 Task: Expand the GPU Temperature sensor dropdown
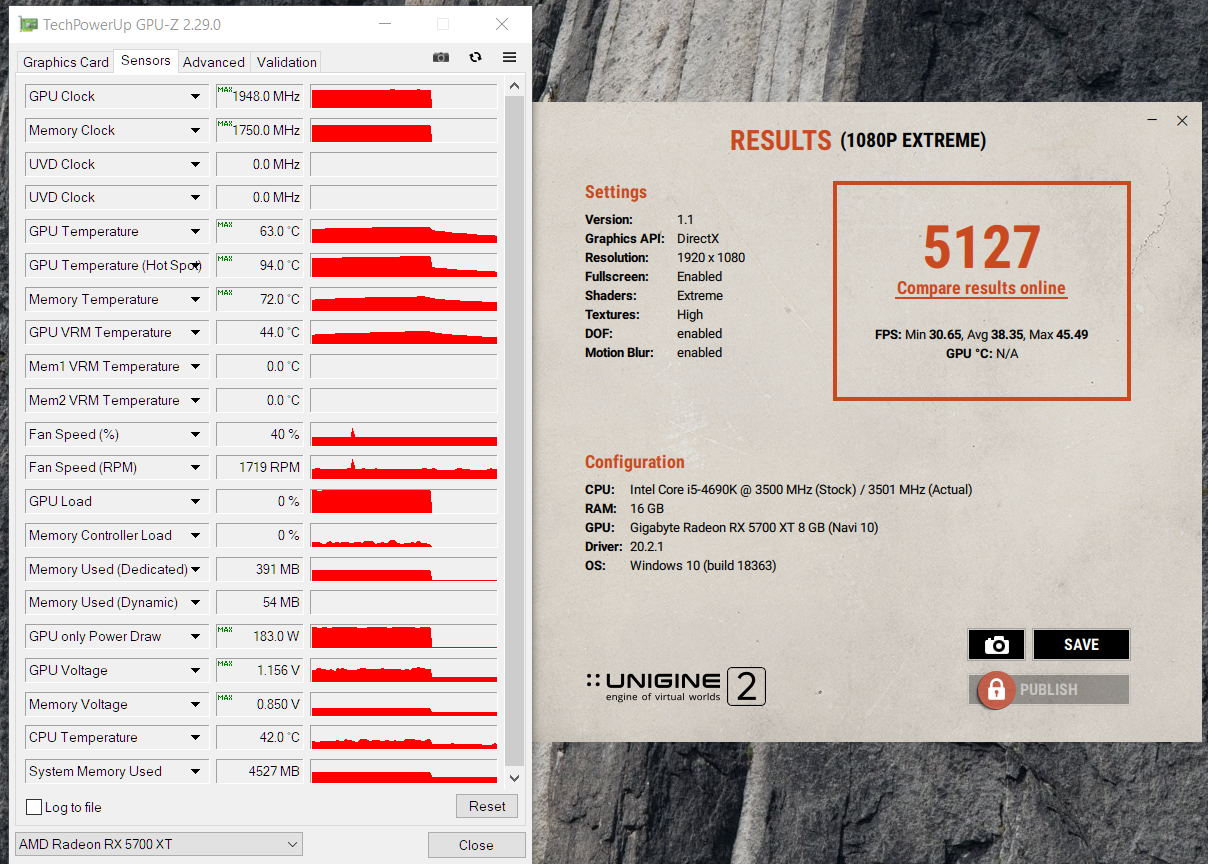(x=195, y=232)
